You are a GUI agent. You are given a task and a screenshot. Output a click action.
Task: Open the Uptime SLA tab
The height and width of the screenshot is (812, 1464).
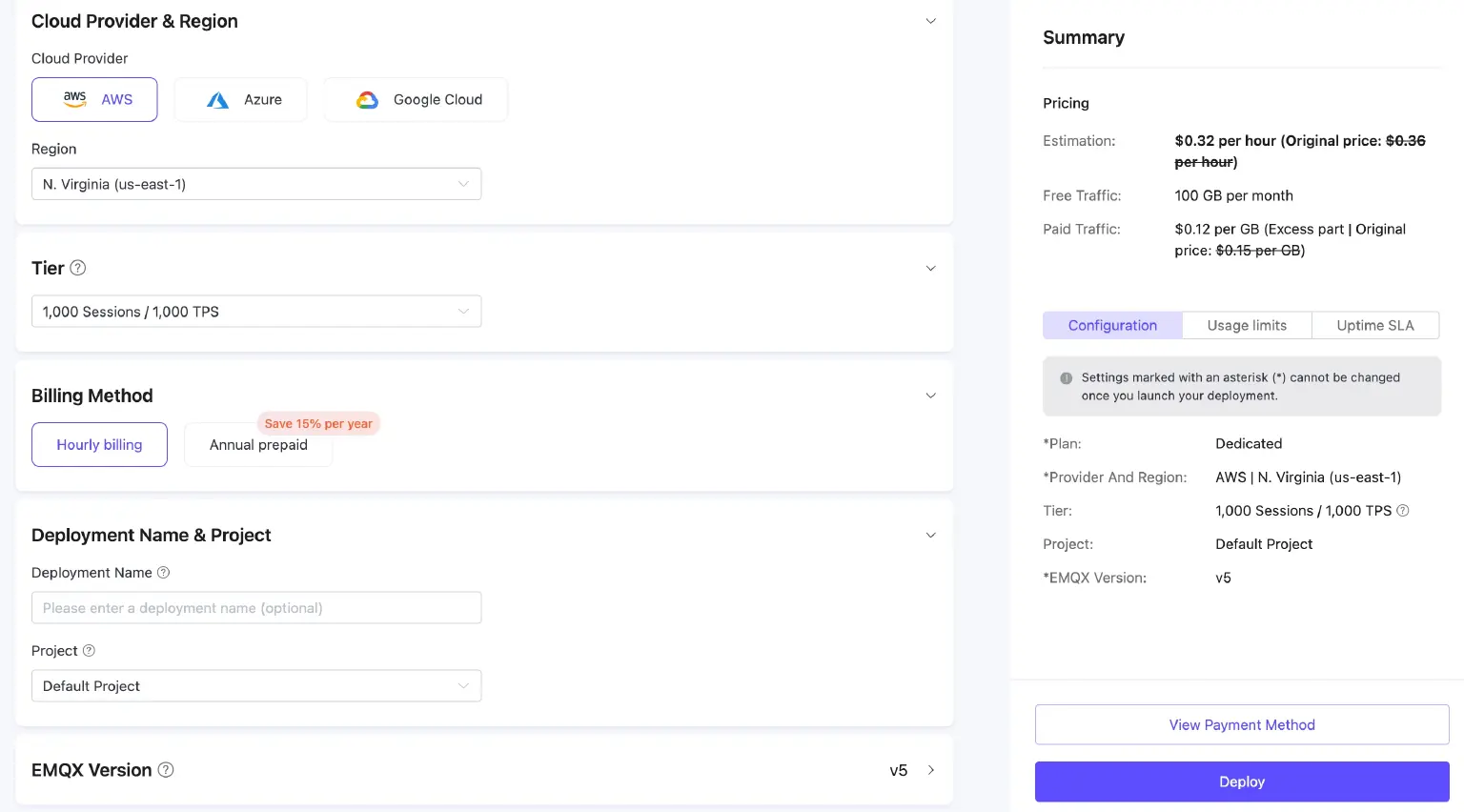click(1374, 325)
